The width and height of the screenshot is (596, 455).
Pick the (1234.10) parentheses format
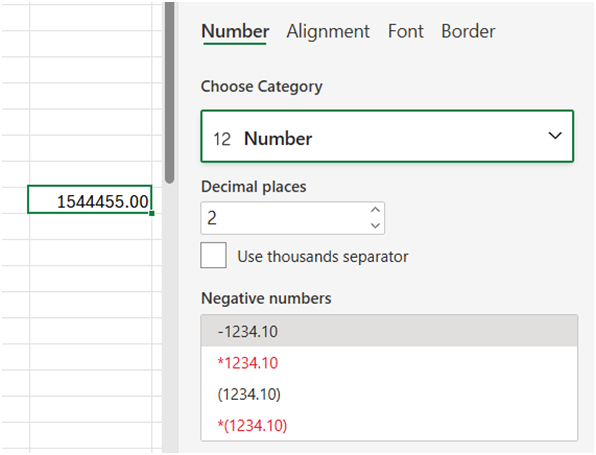pyautogui.click(x=389, y=394)
